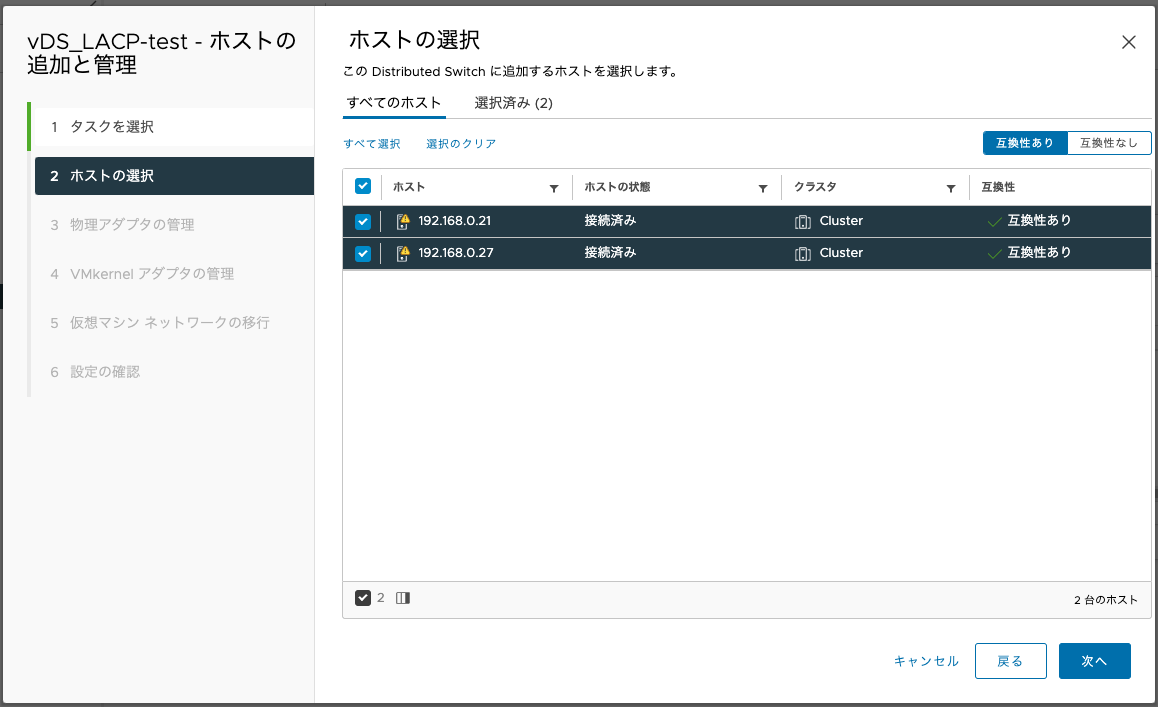Open the column manager icon below the table
The height and width of the screenshot is (707, 1158).
click(x=403, y=597)
